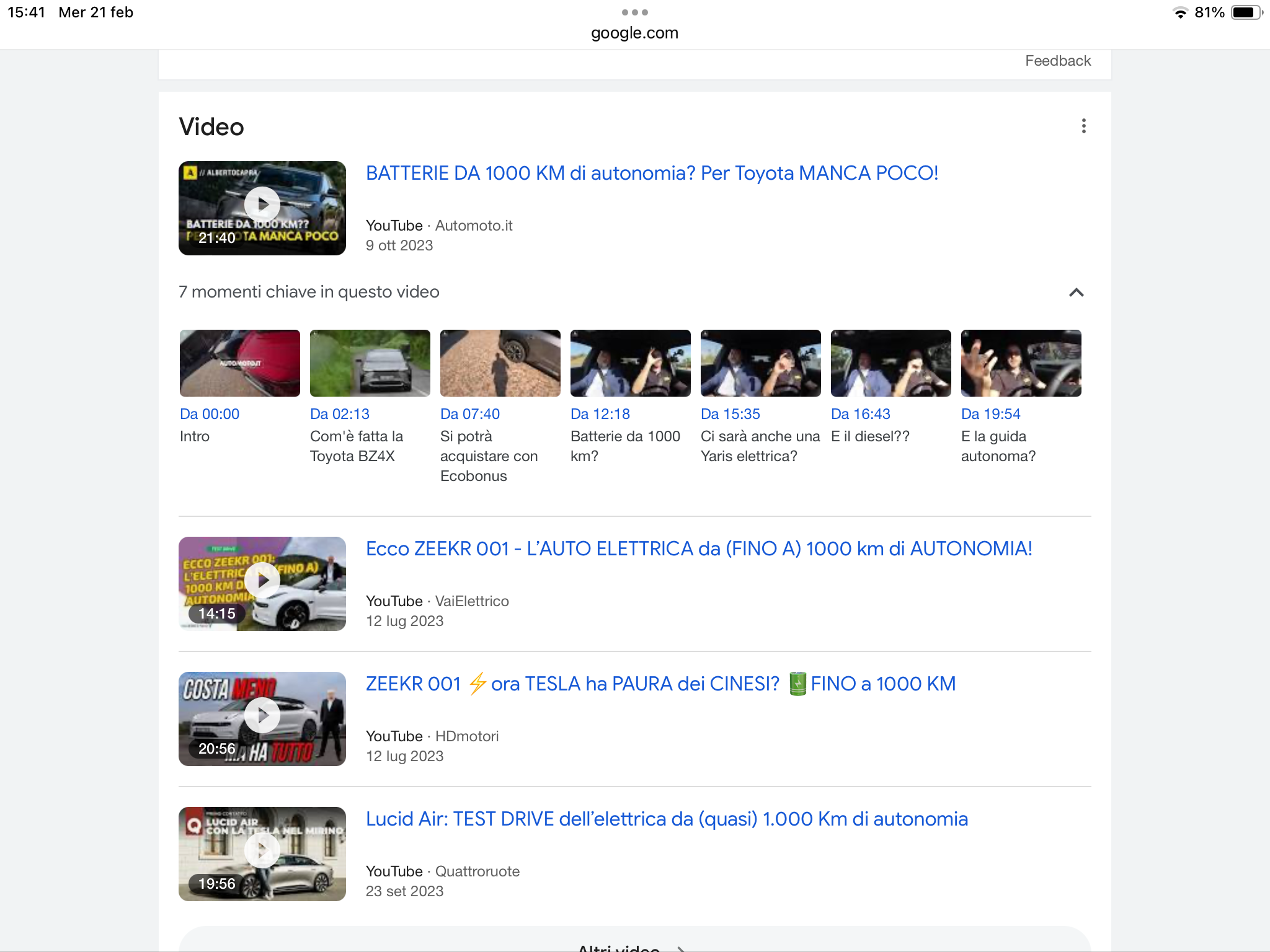
Task: Select the Da 15:35 Yaris elettrica thumbnail
Action: coord(760,363)
